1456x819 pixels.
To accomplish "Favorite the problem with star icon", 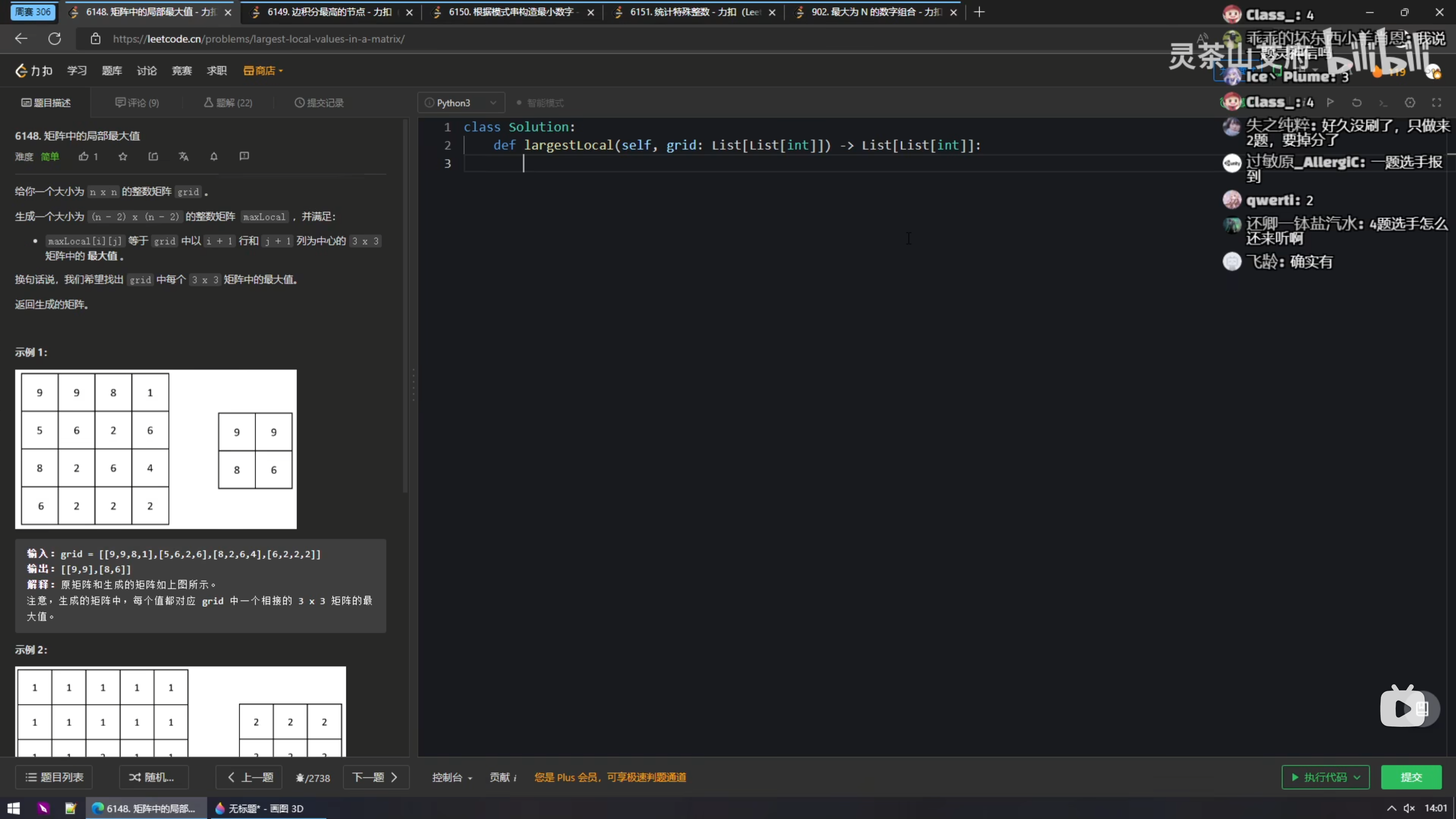I will (x=123, y=157).
